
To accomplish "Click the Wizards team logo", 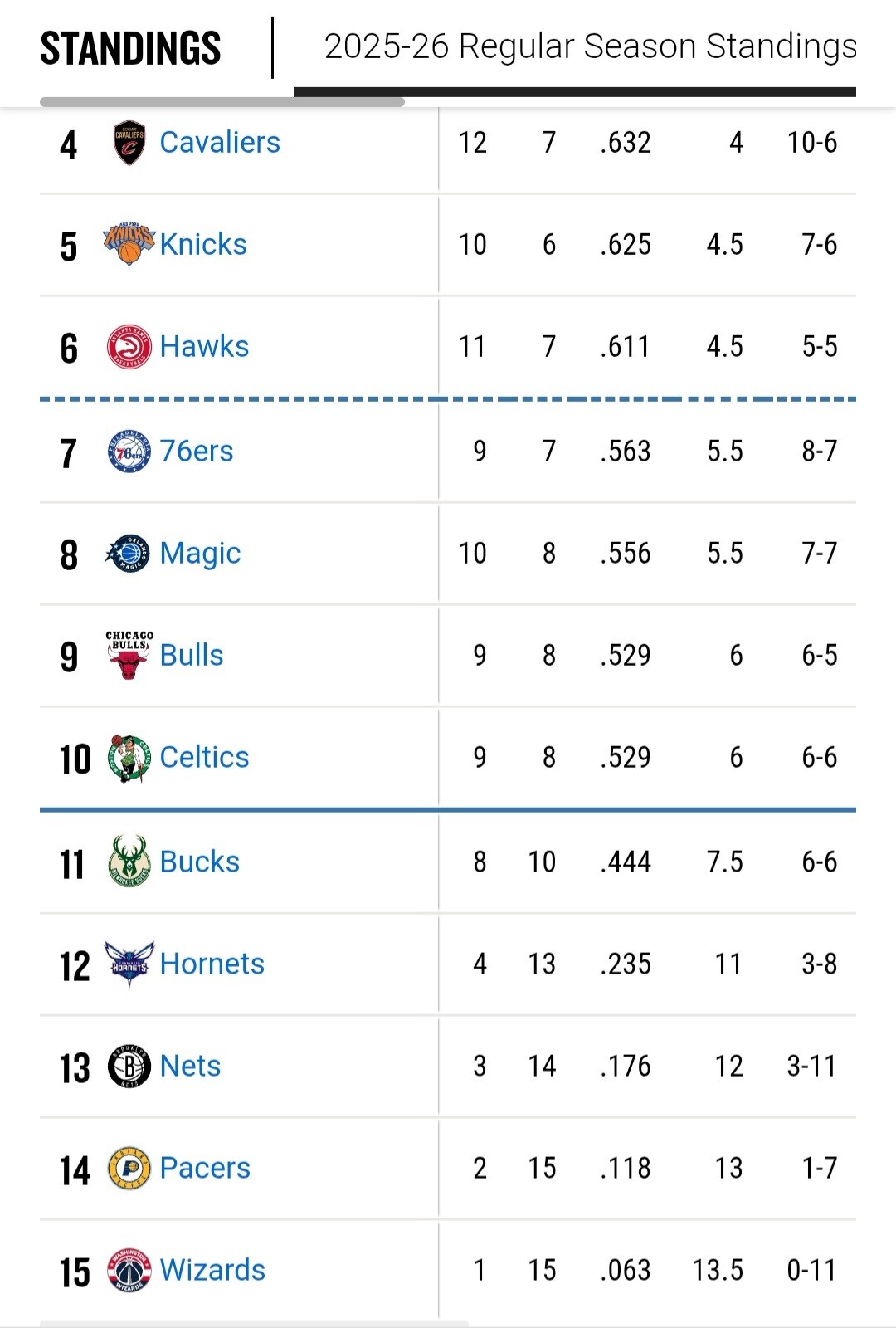I will tap(129, 1271).
